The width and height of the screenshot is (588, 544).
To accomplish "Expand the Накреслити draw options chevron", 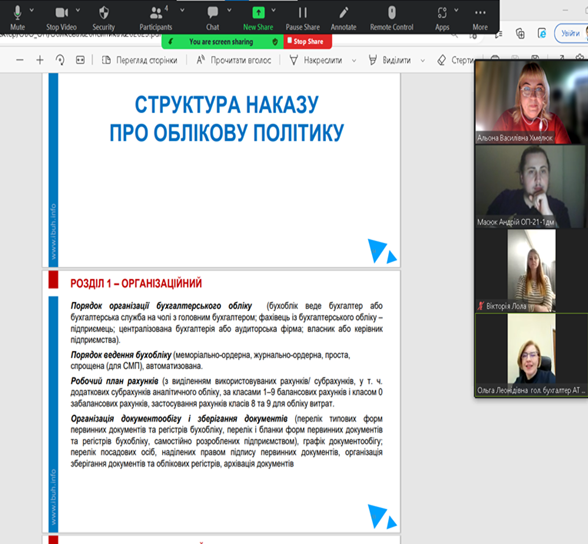I will point(354,60).
